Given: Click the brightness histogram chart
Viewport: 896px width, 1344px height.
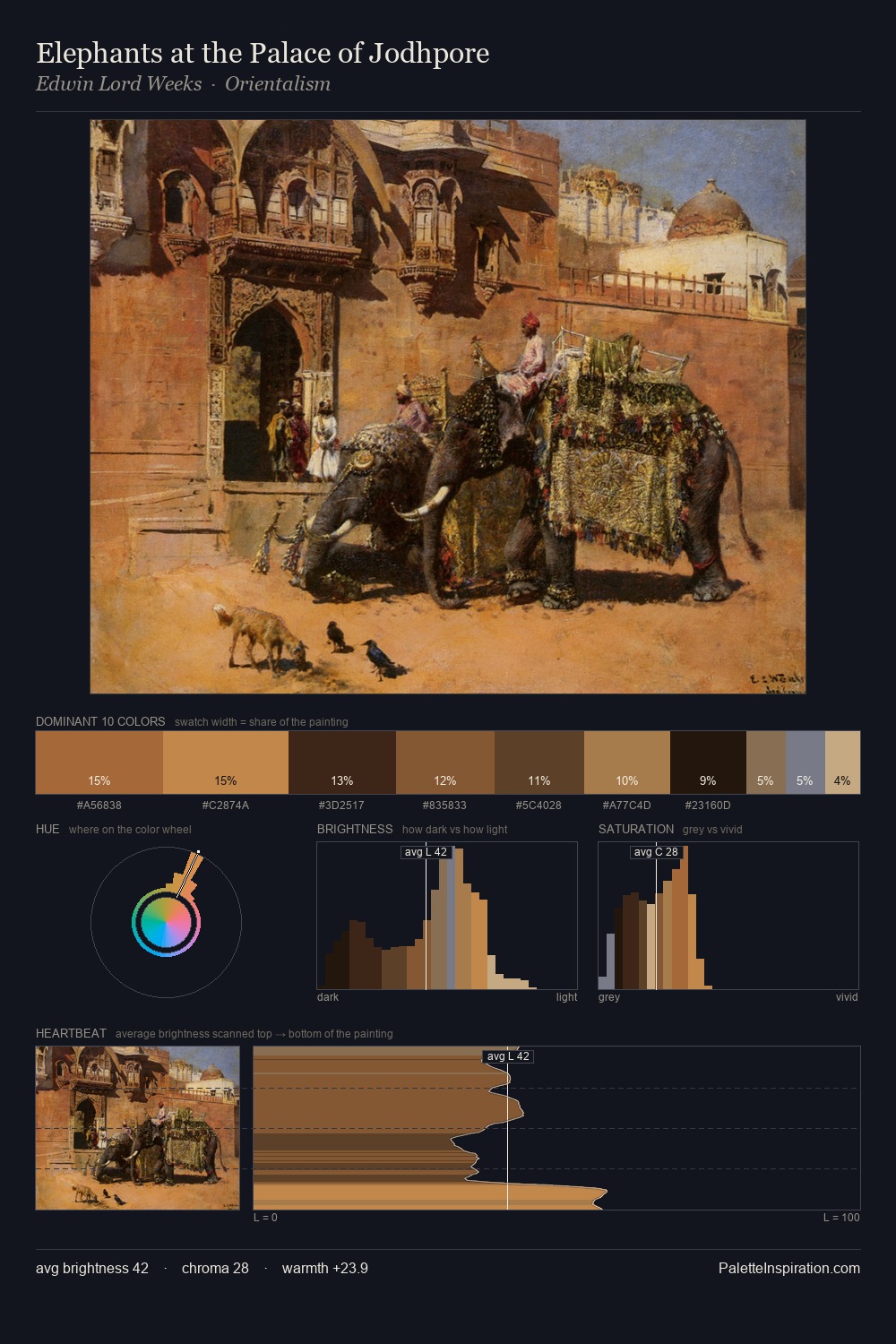Looking at the screenshot, I should (447, 916).
